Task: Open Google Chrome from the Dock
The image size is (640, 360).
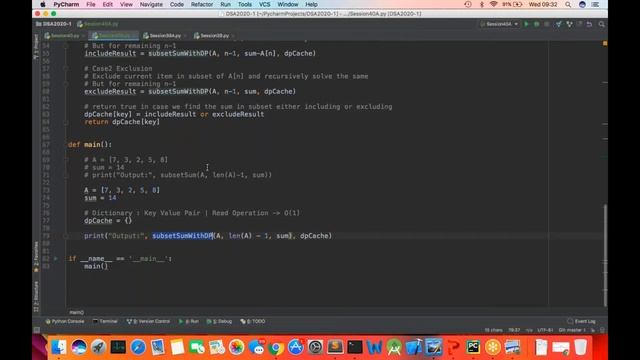Action: [x=276, y=347]
